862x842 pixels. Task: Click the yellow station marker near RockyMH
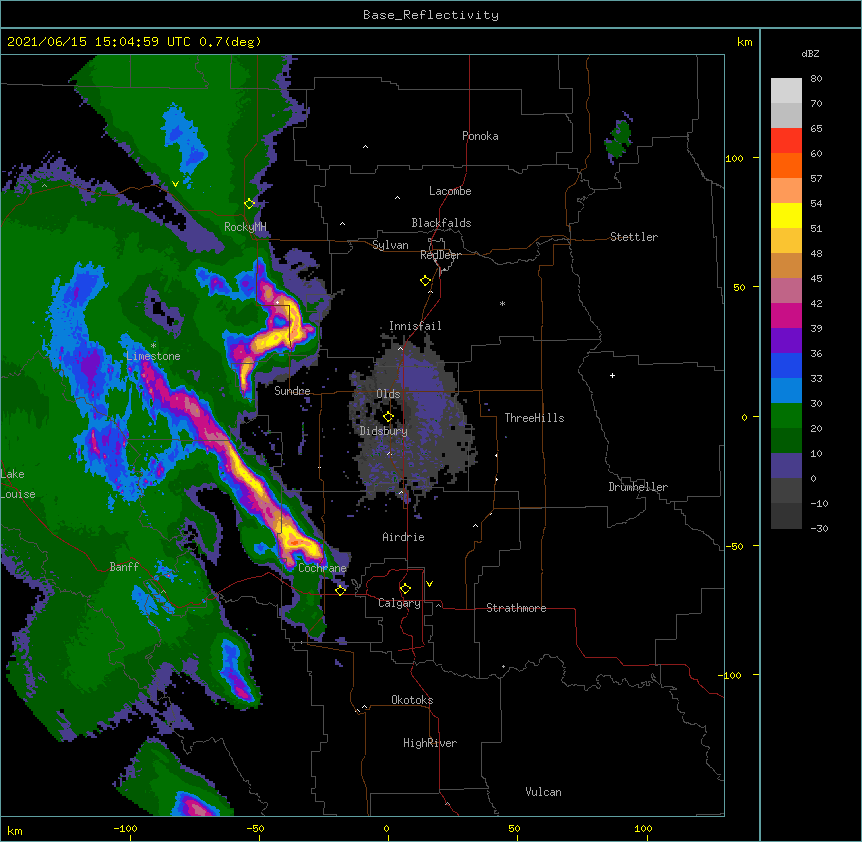pos(249,204)
